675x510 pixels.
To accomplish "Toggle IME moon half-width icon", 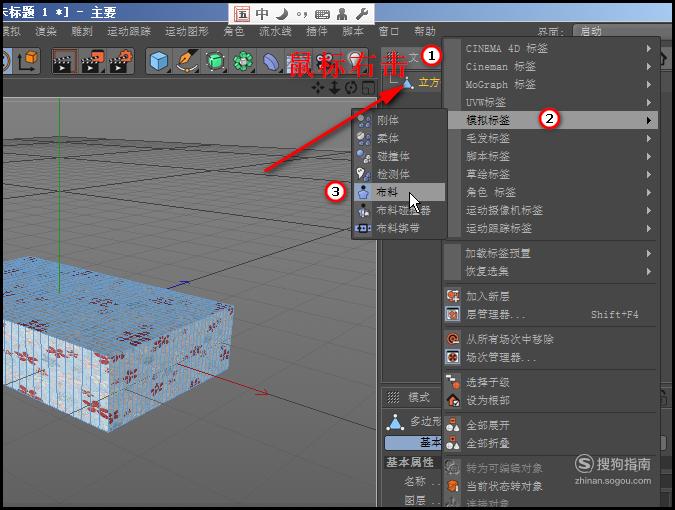I will (282, 14).
